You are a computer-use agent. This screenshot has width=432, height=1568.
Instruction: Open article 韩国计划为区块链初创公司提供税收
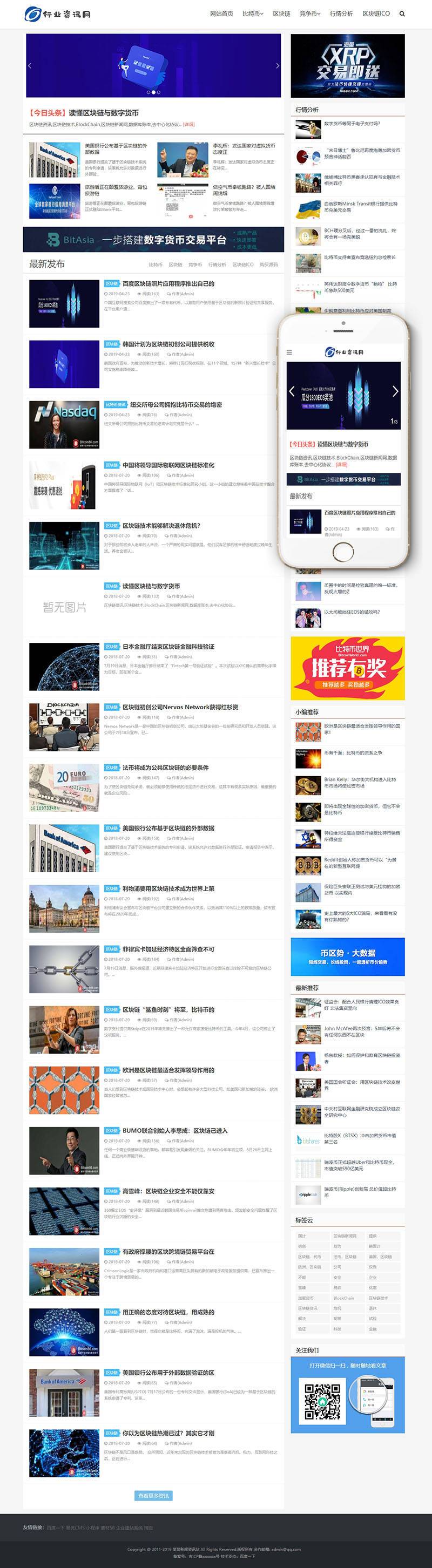point(168,344)
